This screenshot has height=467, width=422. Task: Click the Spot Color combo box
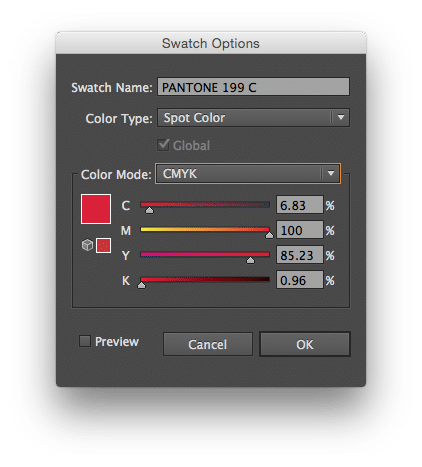253,117
